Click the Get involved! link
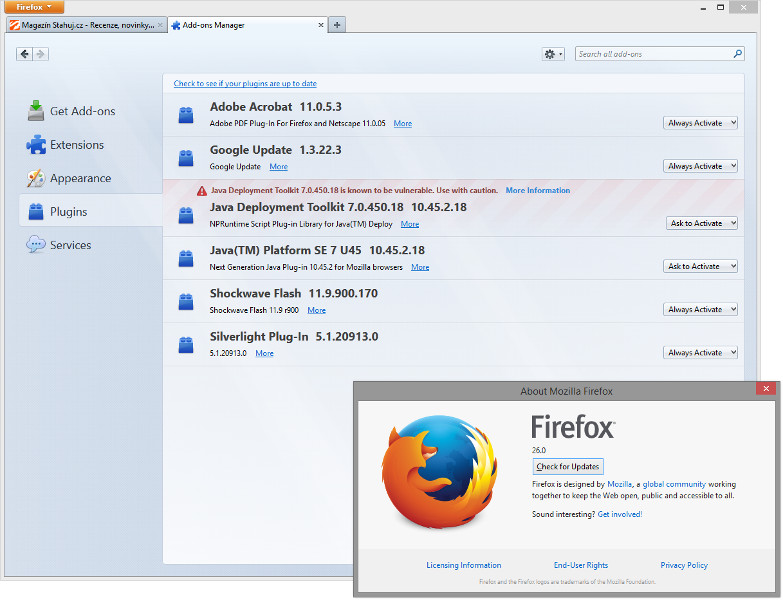Viewport: 783px width, 600px height. 620,514
